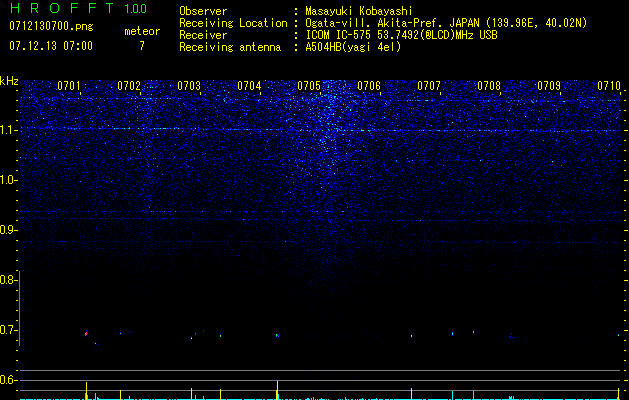Click the 0710 time marker
The image size is (629, 400).
[609, 86]
